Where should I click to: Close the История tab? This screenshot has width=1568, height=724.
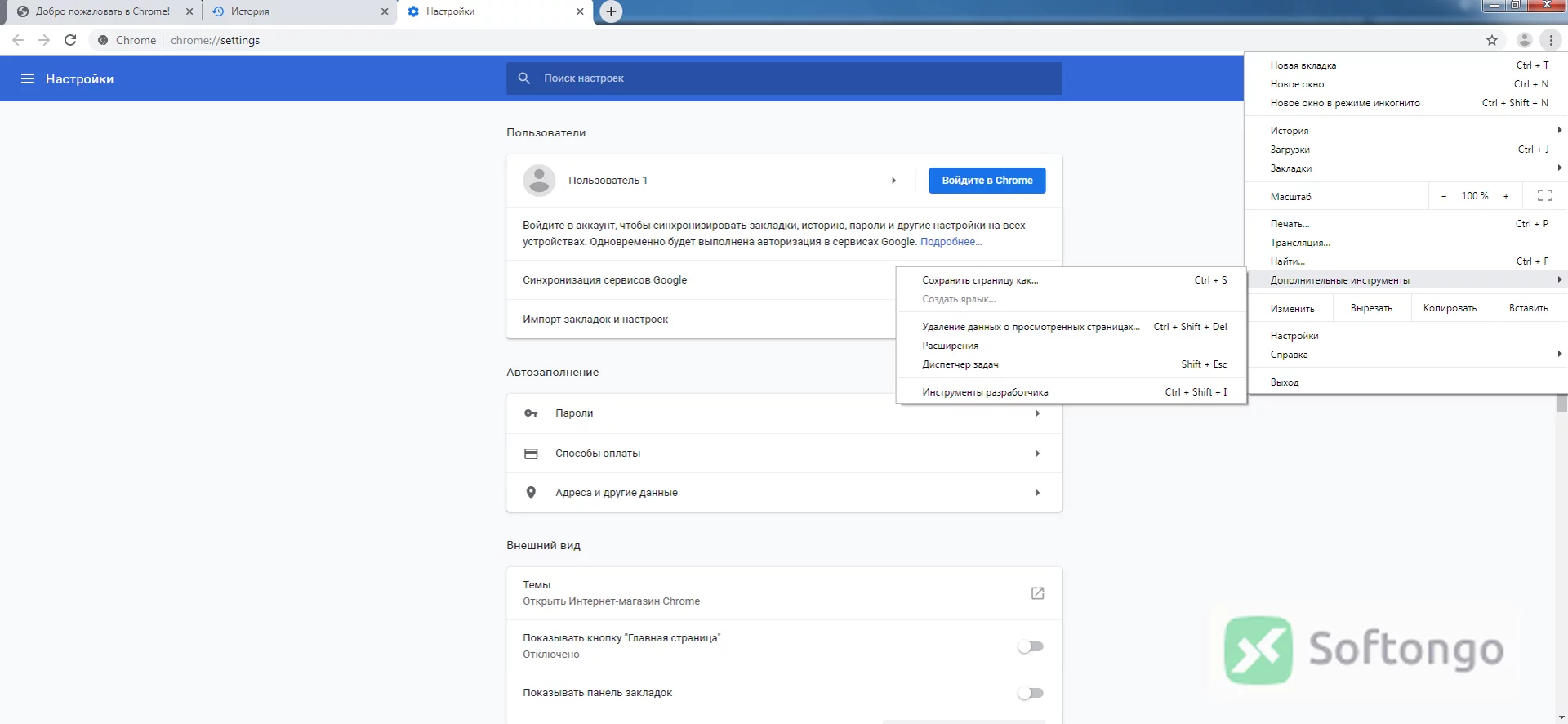point(385,11)
